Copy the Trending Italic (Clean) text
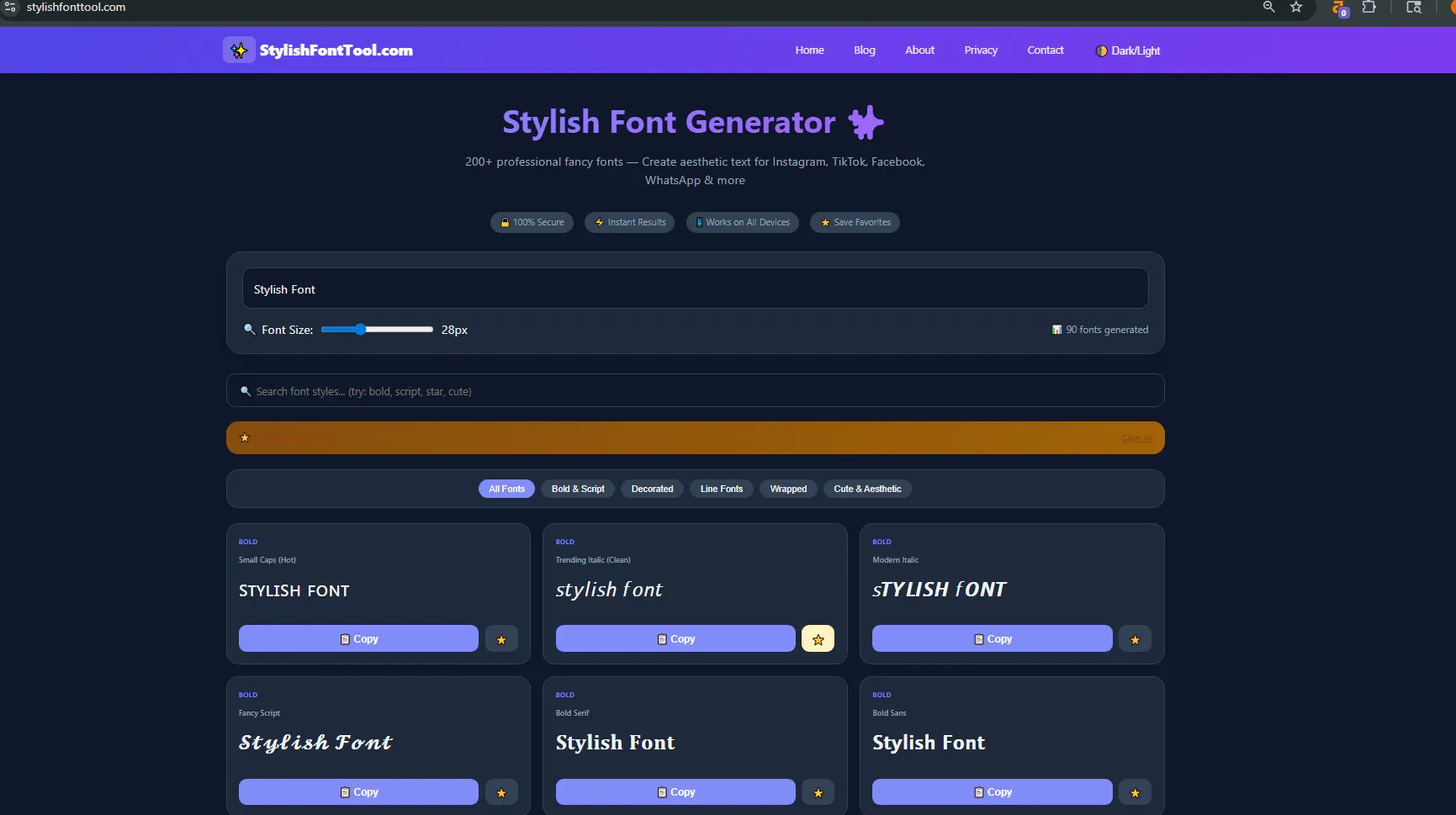The image size is (1456, 815). [675, 638]
